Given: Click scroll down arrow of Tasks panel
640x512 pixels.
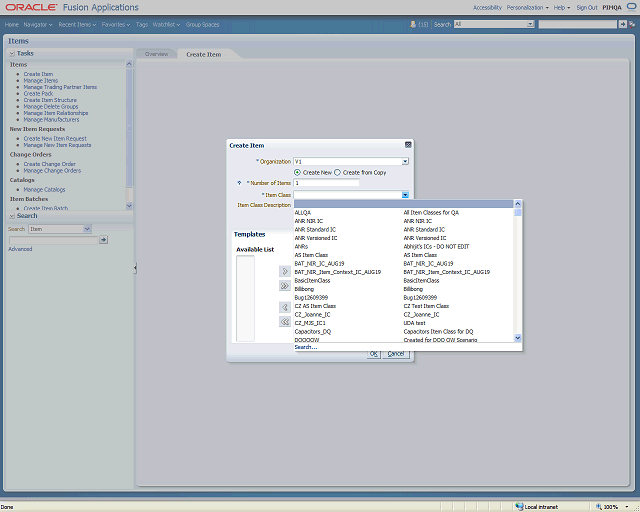Looking at the screenshot, I should pyautogui.click(x=129, y=206).
